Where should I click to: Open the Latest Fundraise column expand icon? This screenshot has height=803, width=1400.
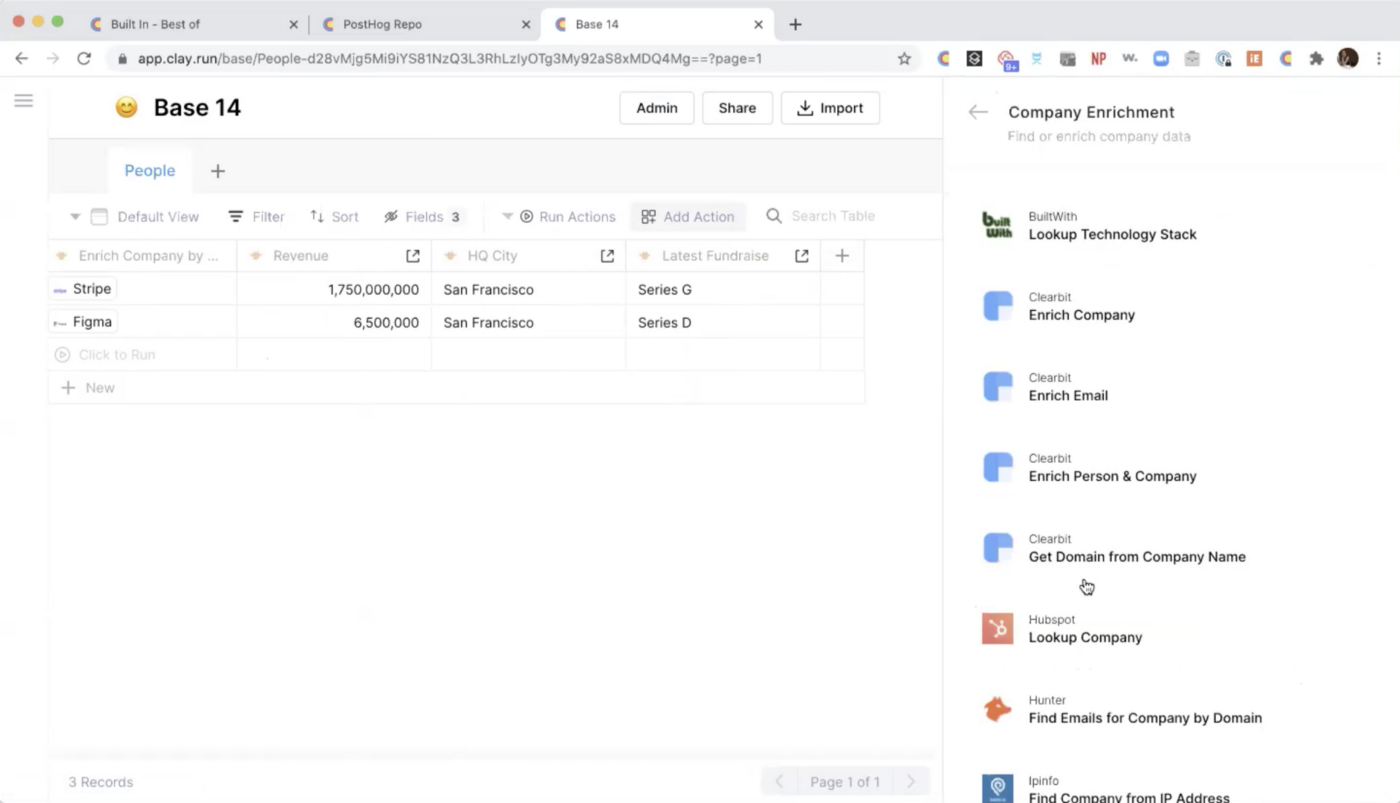801,256
